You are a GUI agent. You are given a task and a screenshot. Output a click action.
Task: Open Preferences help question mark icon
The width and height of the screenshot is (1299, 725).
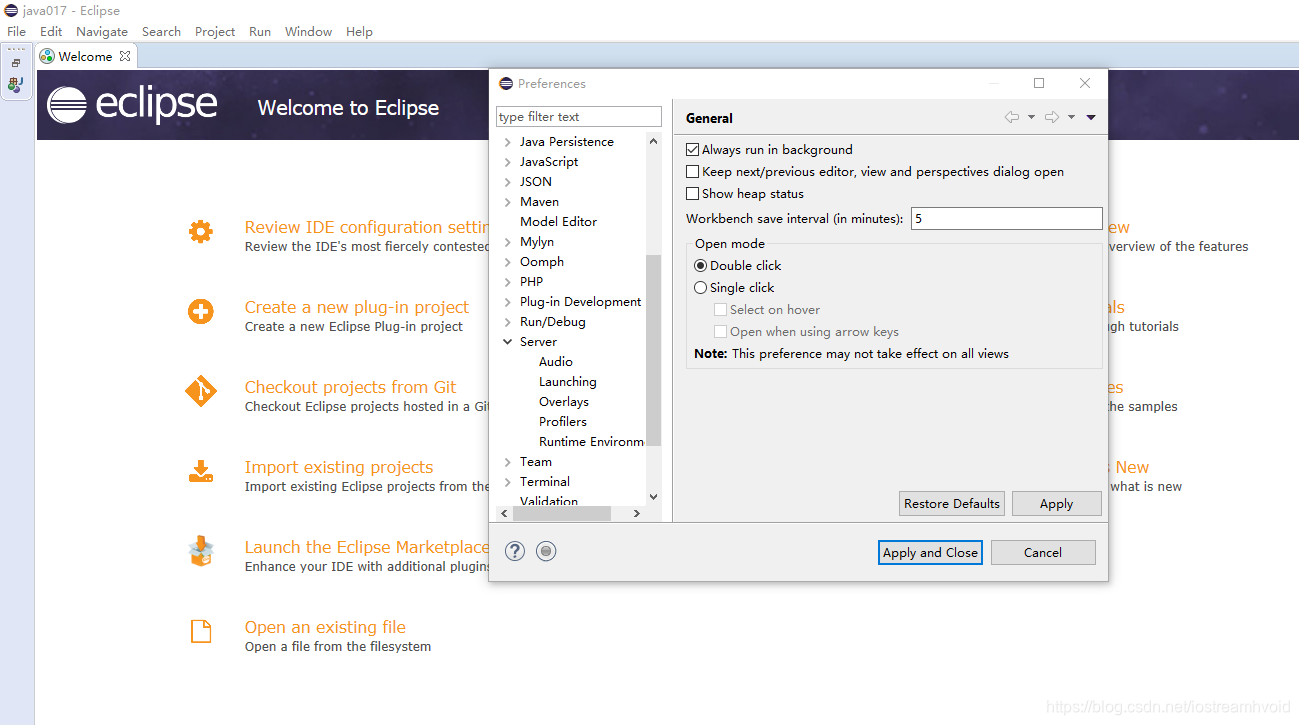pyautogui.click(x=515, y=551)
